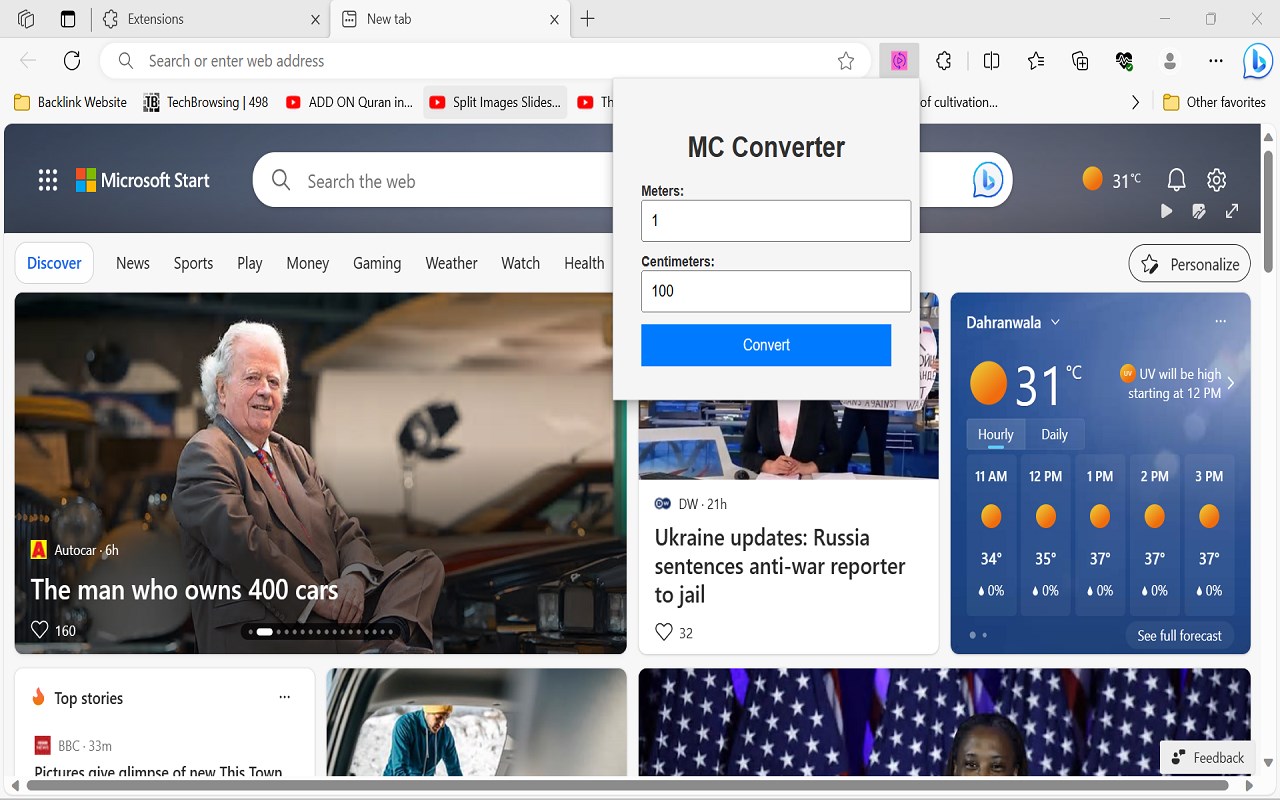
Task: Open page settings gear icon
Action: pyautogui.click(x=1216, y=180)
